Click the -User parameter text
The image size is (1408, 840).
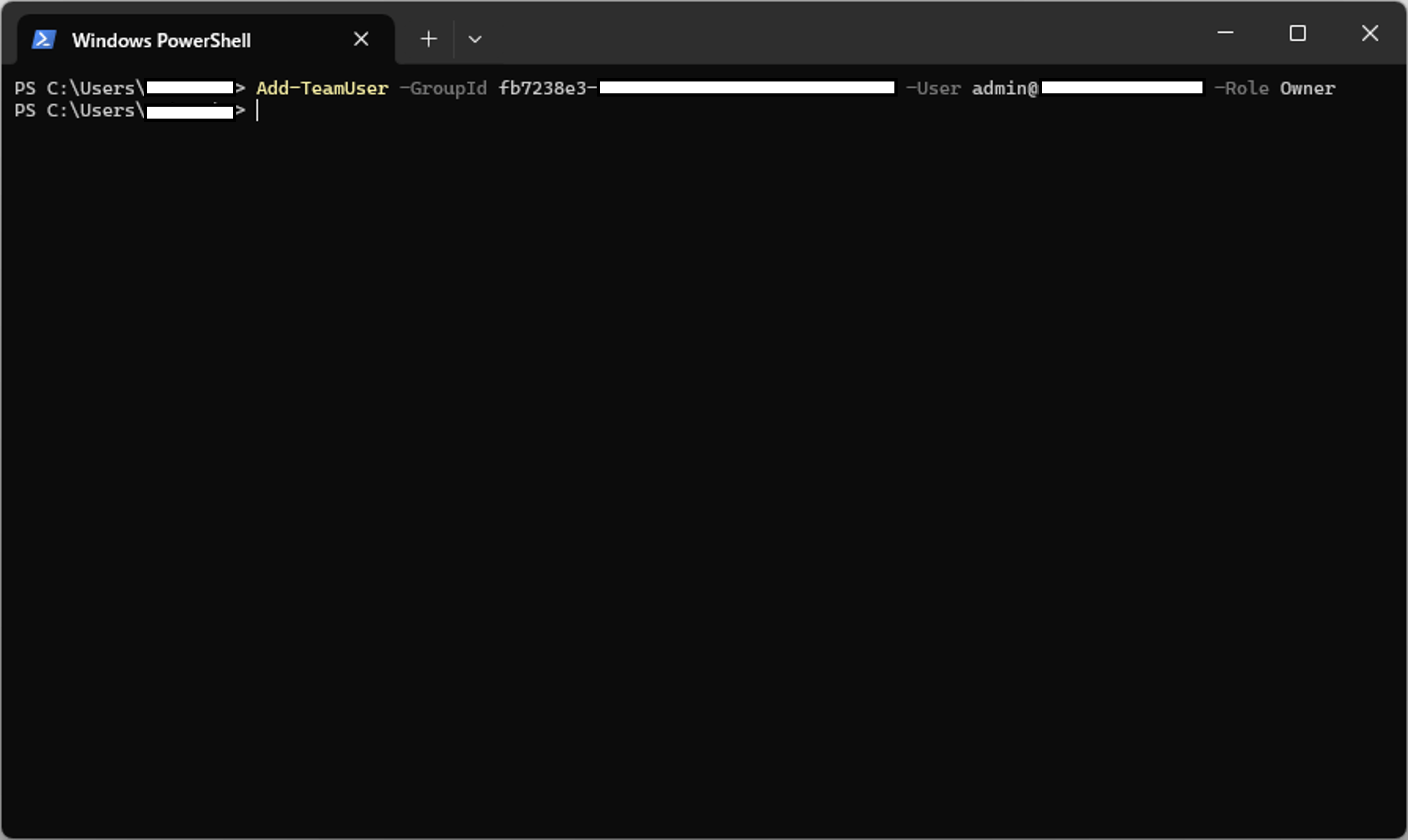tap(934, 88)
